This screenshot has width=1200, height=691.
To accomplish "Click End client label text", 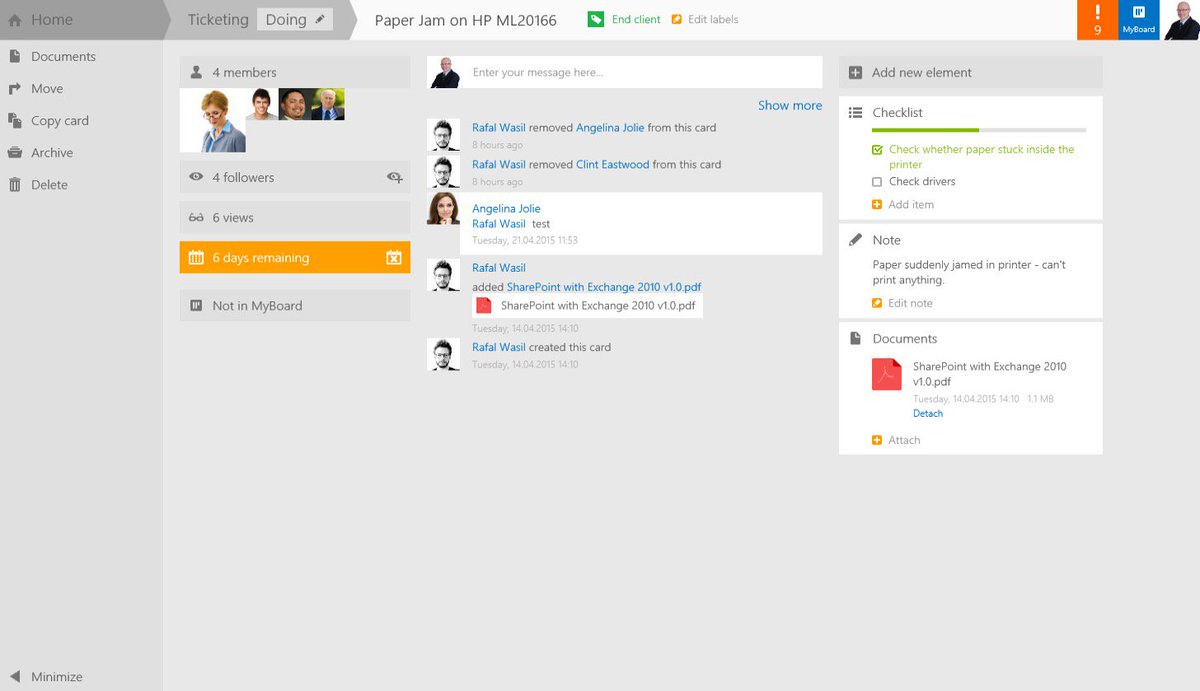I will click(x=636, y=19).
